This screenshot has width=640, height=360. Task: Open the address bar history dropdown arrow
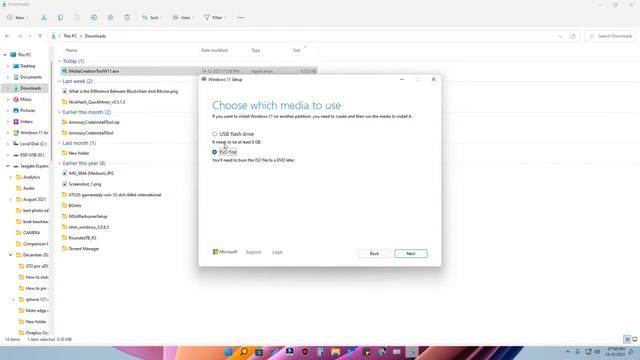pos(560,36)
